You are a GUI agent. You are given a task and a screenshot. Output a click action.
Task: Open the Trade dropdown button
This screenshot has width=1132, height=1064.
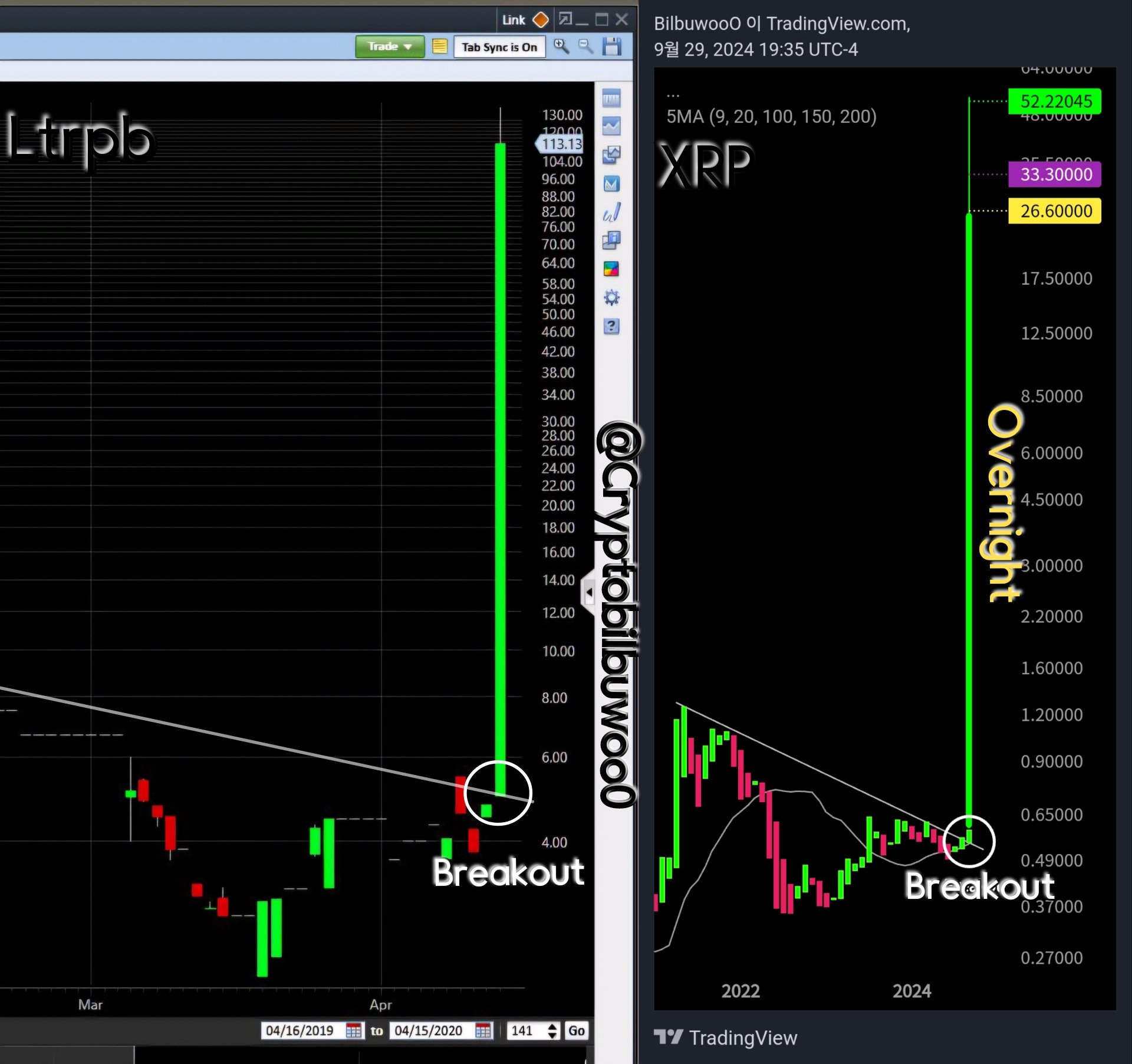click(x=390, y=47)
